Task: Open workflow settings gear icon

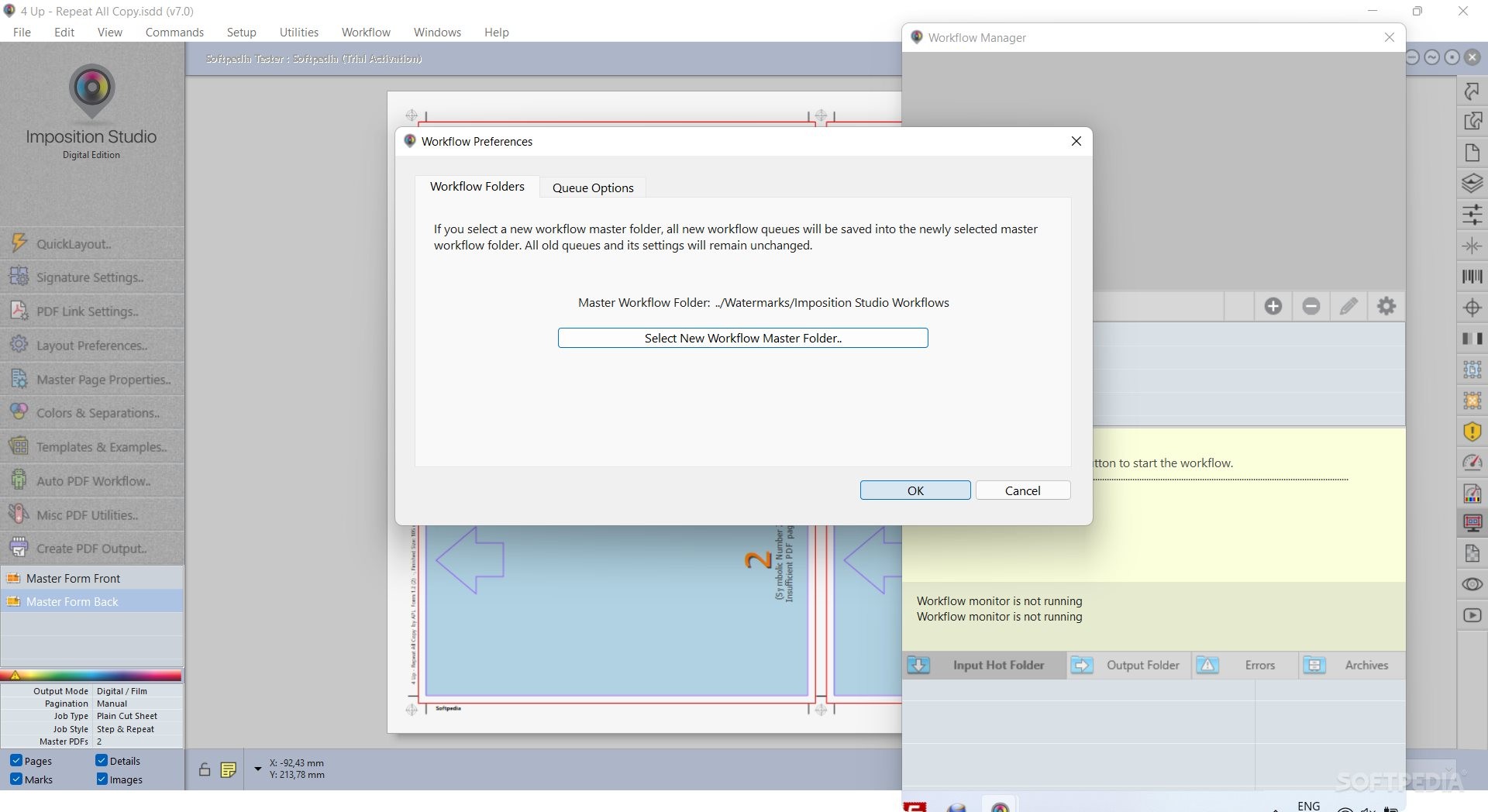Action: [x=1386, y=306]
